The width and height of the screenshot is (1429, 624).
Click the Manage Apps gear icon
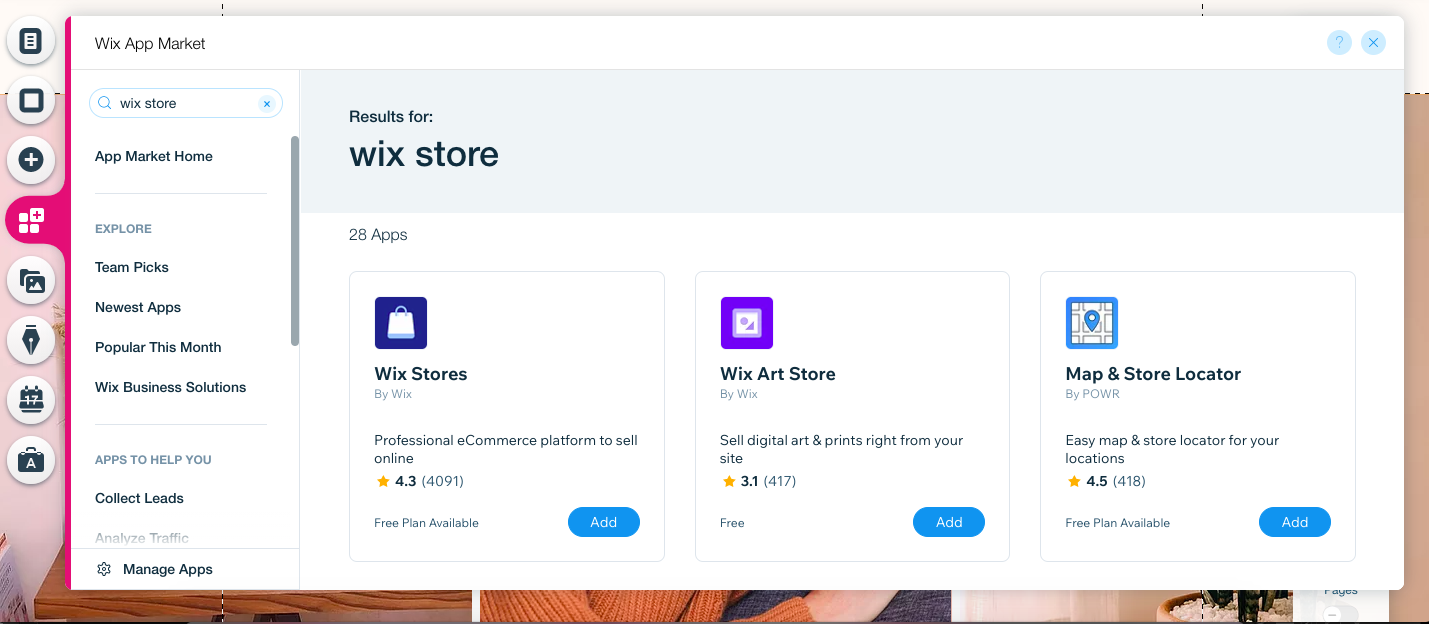tap(104, 569)
